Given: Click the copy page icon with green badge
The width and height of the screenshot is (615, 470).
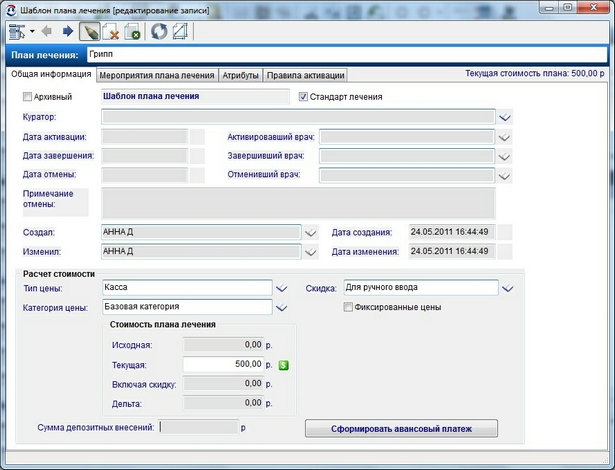Looking at the screenshot, I should point(132,31).
